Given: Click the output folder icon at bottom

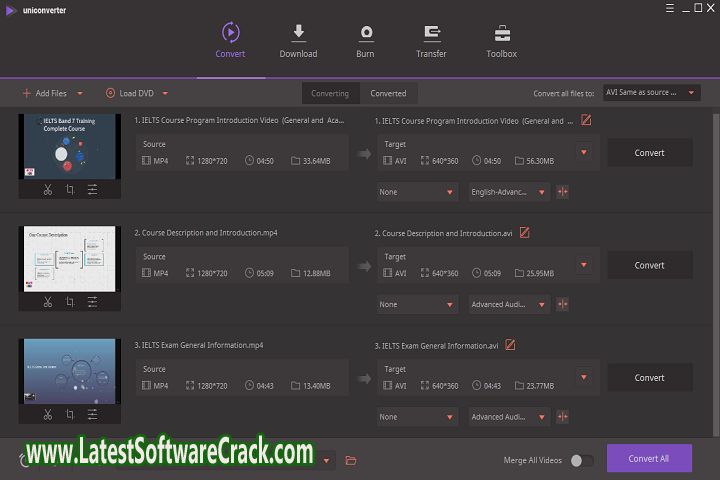Looking at the screenshot, I should (351, 460).
